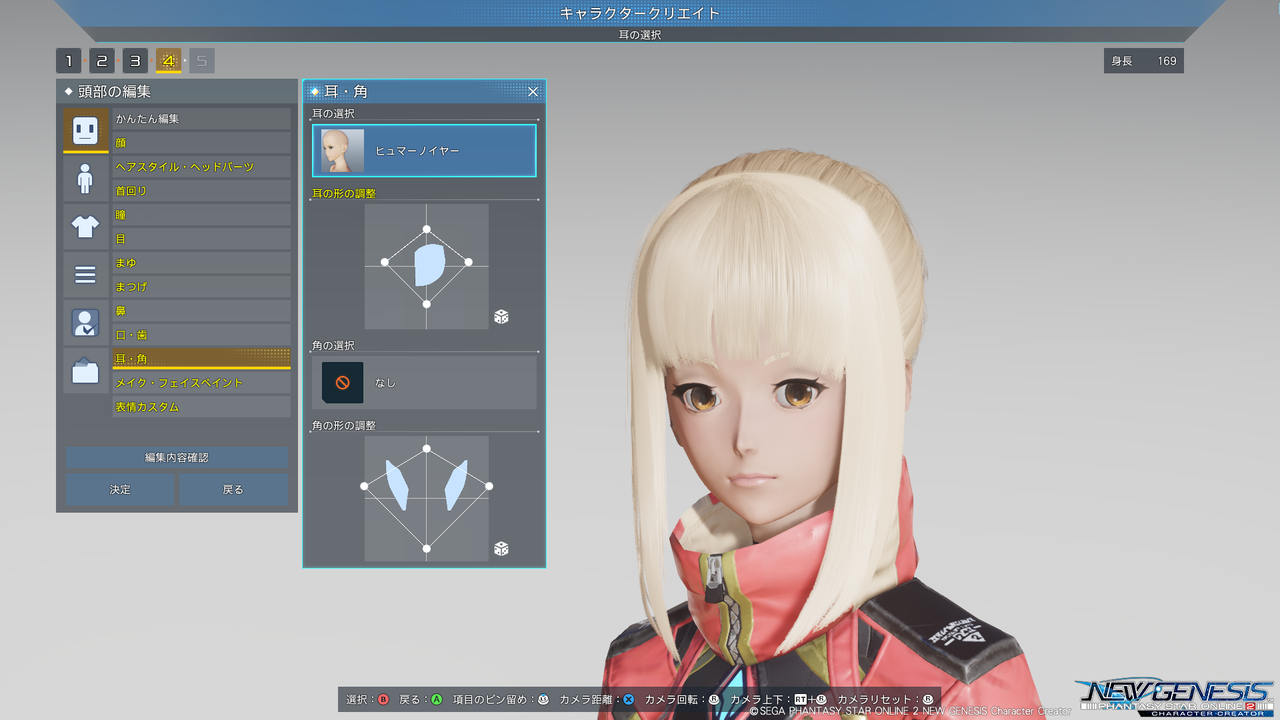Confirm with the 決定 button
This screenshot has width=1280, height=720.
120,490
